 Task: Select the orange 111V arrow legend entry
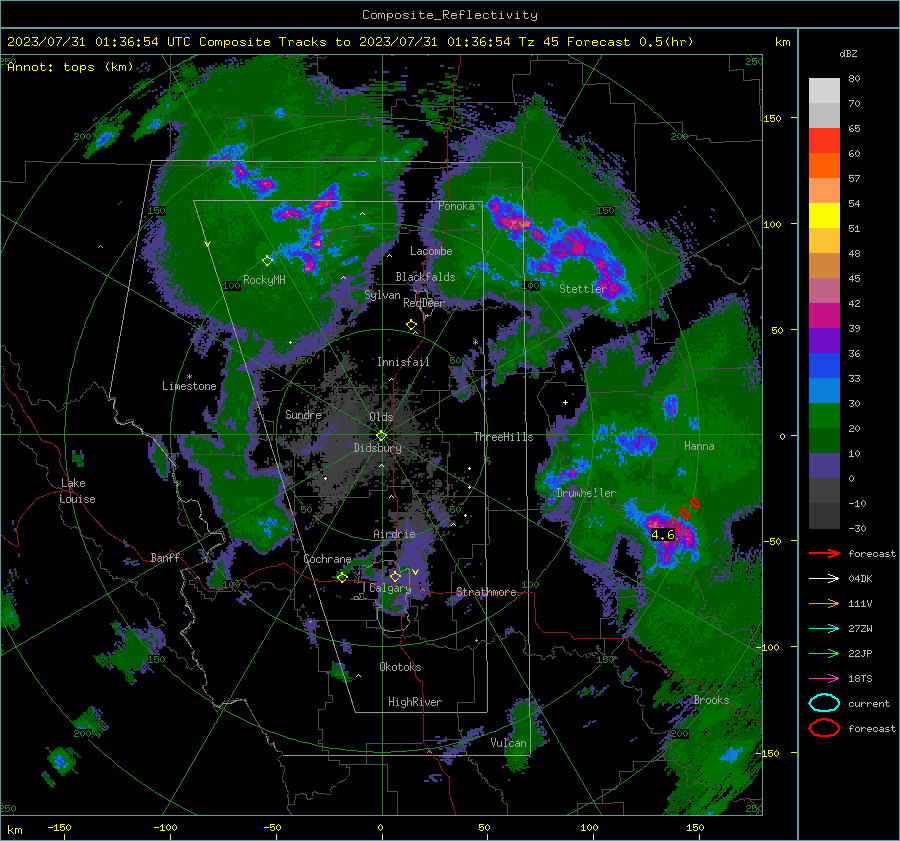pyautogui.click(x=824, y=603)
